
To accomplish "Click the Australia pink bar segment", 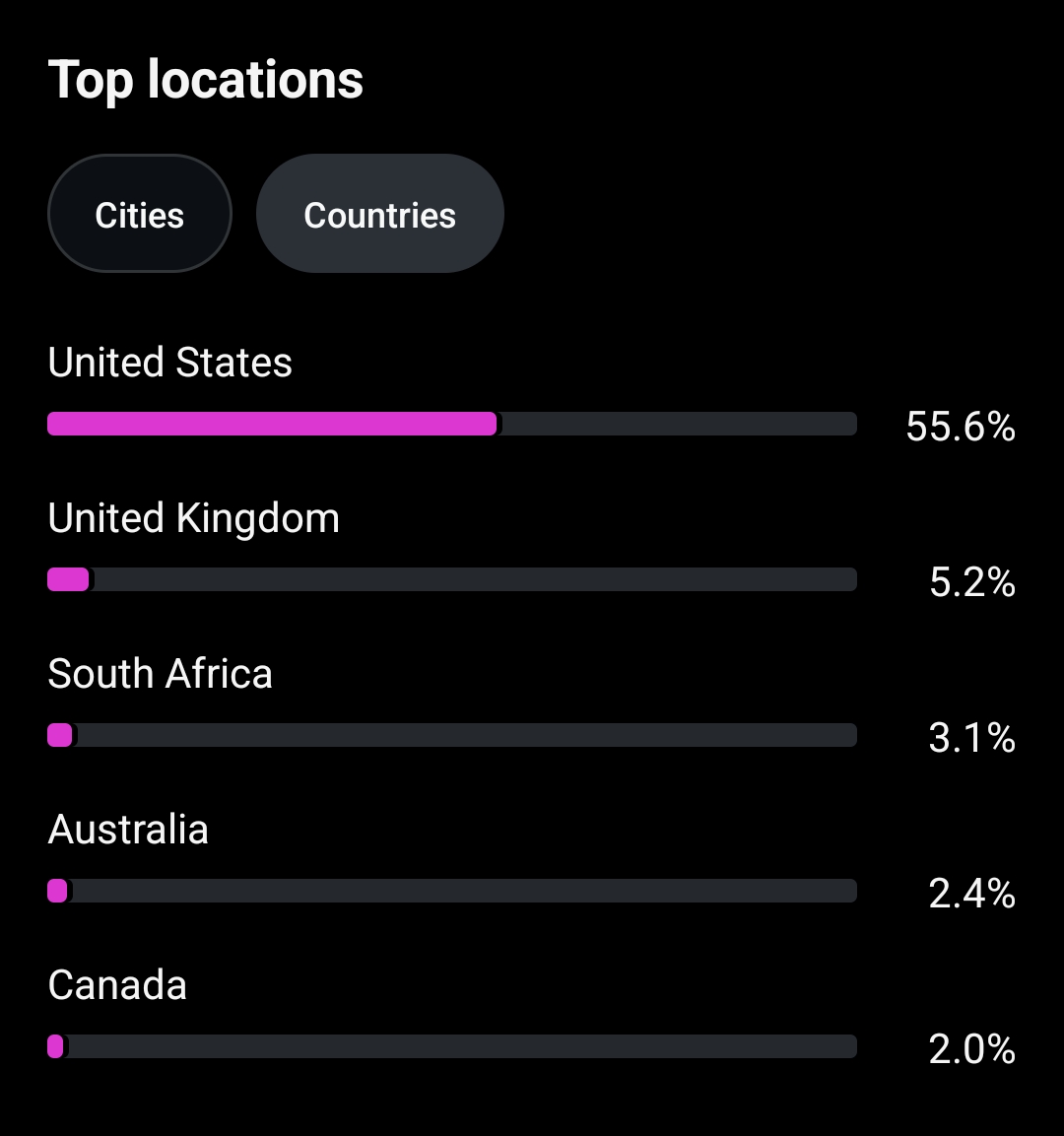I will pyautogui.click(x=57, y=891).
